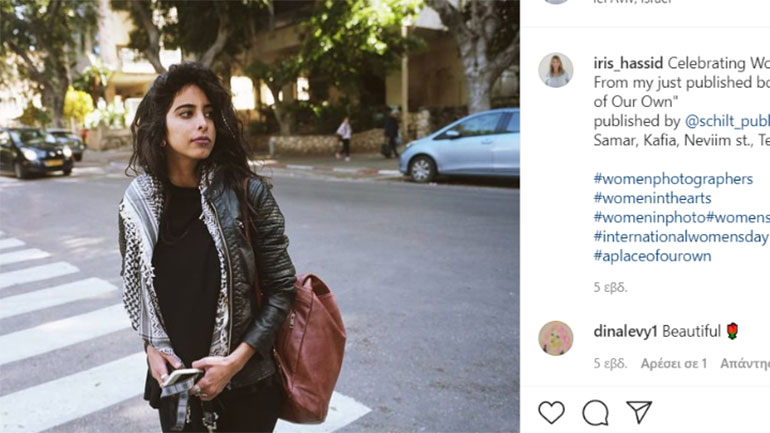The width and height of the screenshot is (770, 433).
Task: Open the #aplaceofourown hashtag
Action: [x=652, y=256]
